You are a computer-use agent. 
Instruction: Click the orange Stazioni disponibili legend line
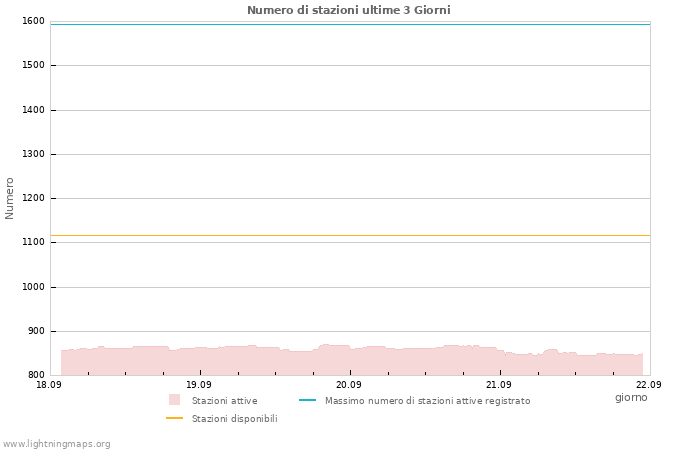(174, 418)
